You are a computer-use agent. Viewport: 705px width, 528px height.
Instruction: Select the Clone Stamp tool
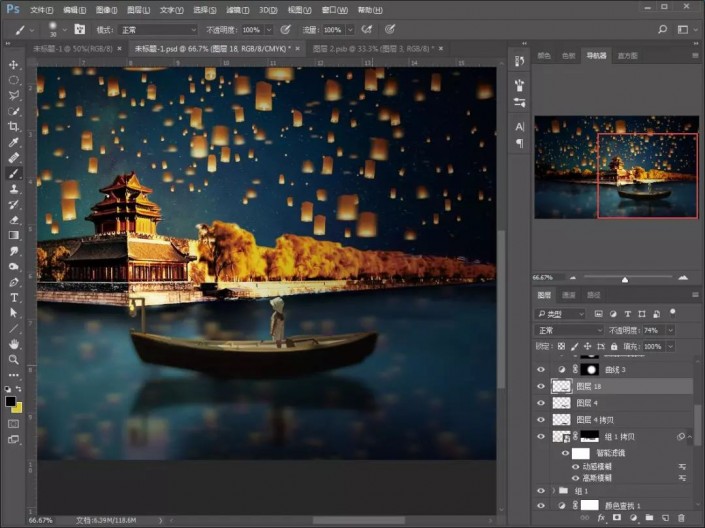13,189
